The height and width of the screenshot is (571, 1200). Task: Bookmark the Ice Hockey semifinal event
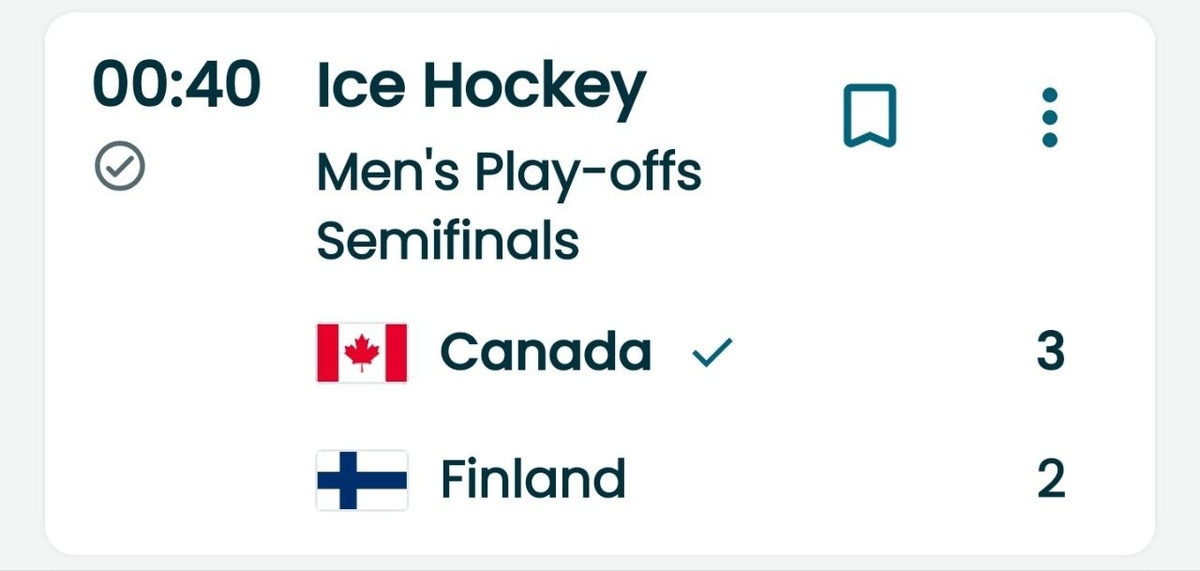tap(870, 116)
